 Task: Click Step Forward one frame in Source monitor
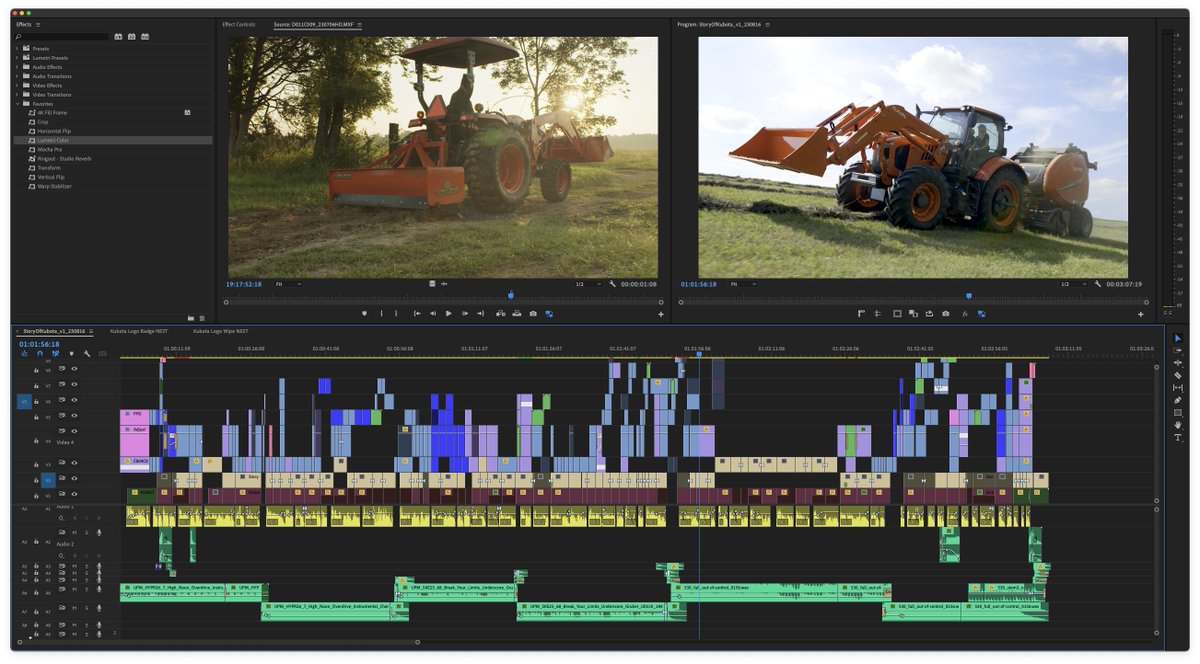pyautogui.click(x=464, y=313)
